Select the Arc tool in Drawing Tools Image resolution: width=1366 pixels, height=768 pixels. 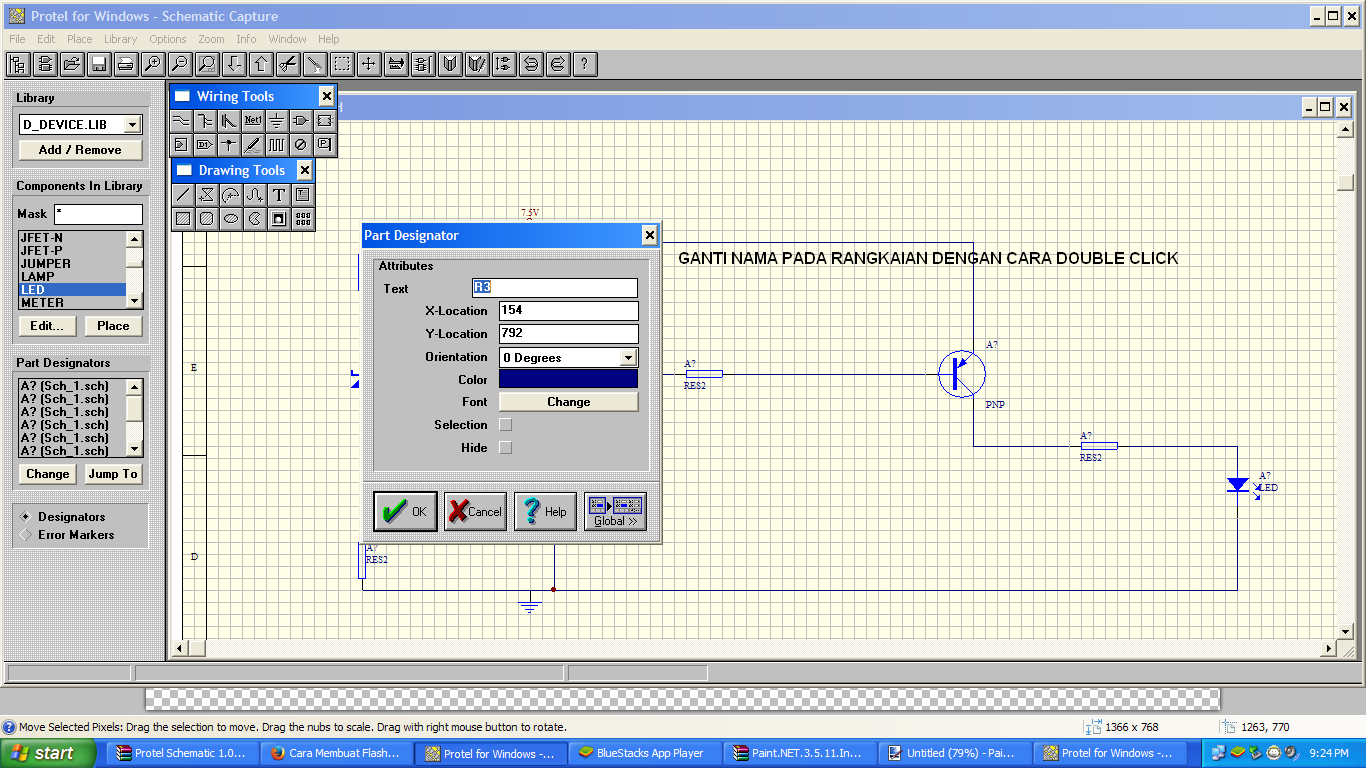(x=230, y=194)
